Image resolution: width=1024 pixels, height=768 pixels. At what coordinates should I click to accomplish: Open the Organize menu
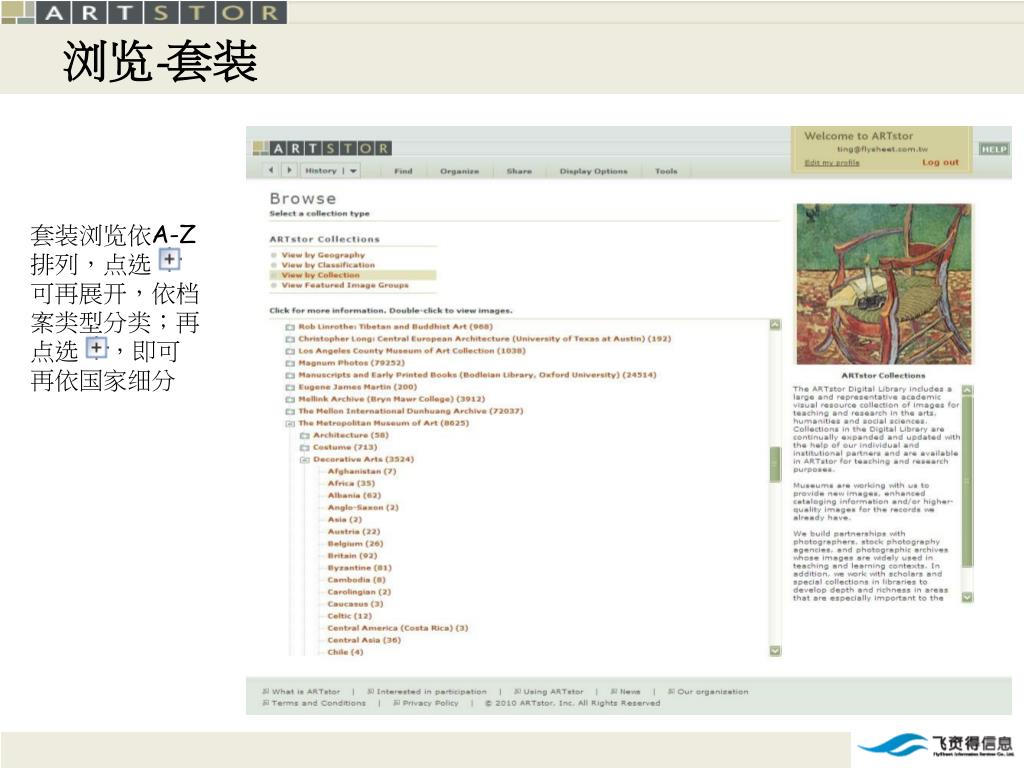click(459, 171)
